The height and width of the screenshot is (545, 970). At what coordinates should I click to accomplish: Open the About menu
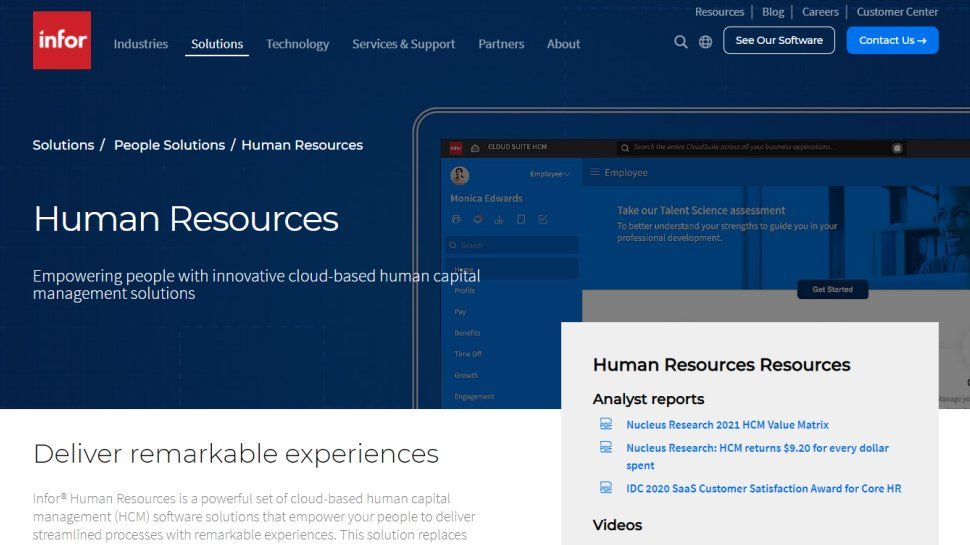click(563, 44)
